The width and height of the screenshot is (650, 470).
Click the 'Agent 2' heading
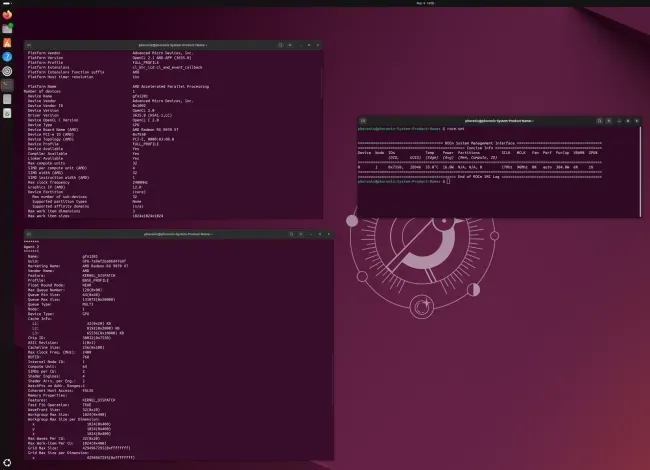coord(32,247)
